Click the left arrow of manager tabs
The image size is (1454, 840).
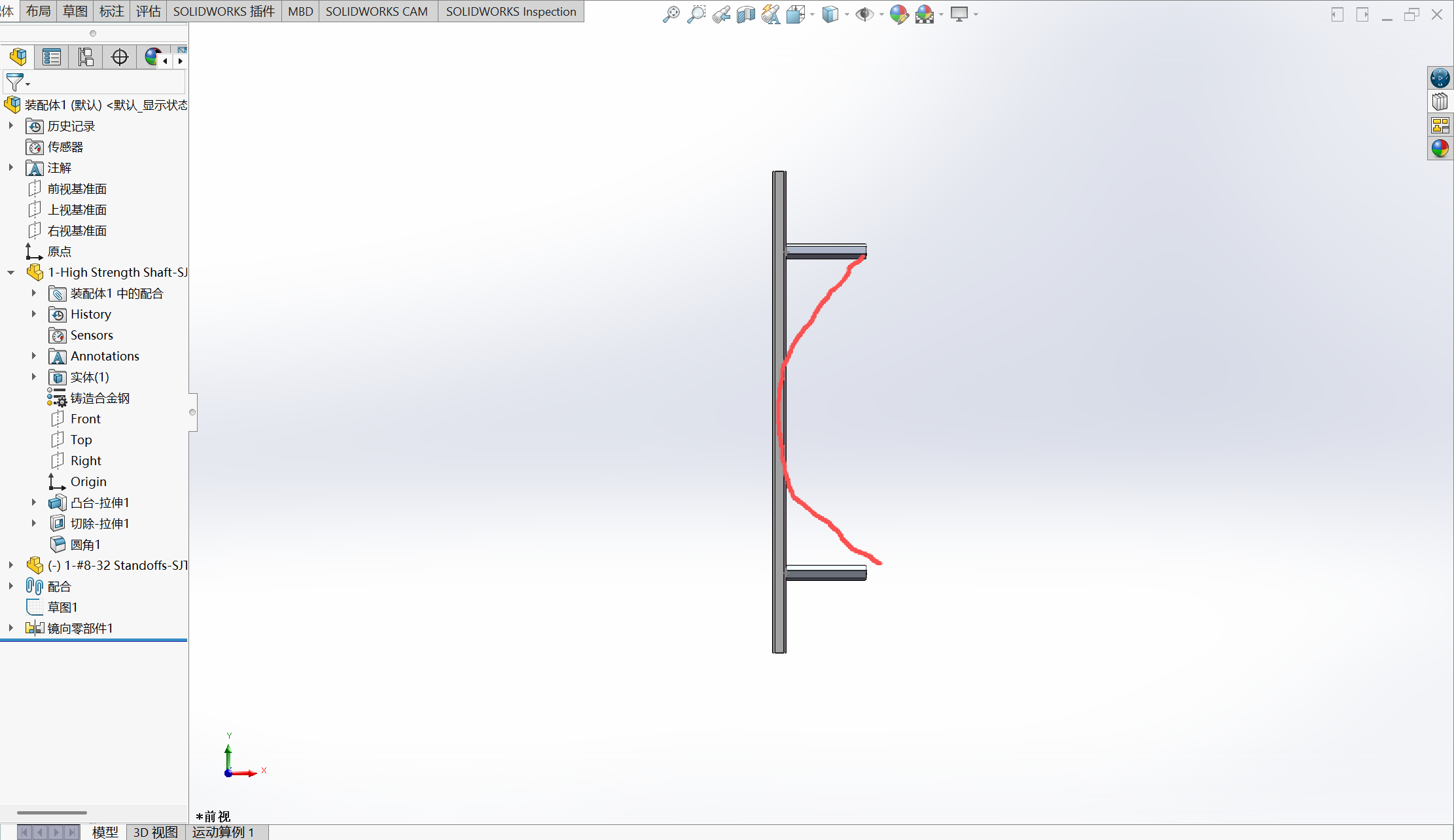(x=165, y=61)
